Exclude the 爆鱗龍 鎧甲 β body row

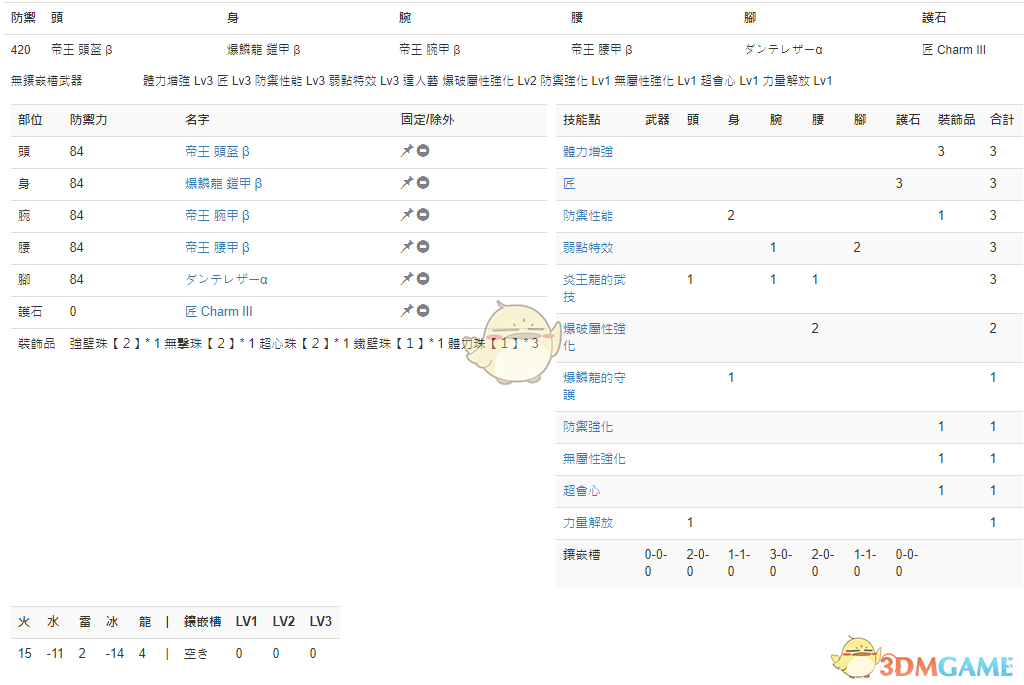423,183
